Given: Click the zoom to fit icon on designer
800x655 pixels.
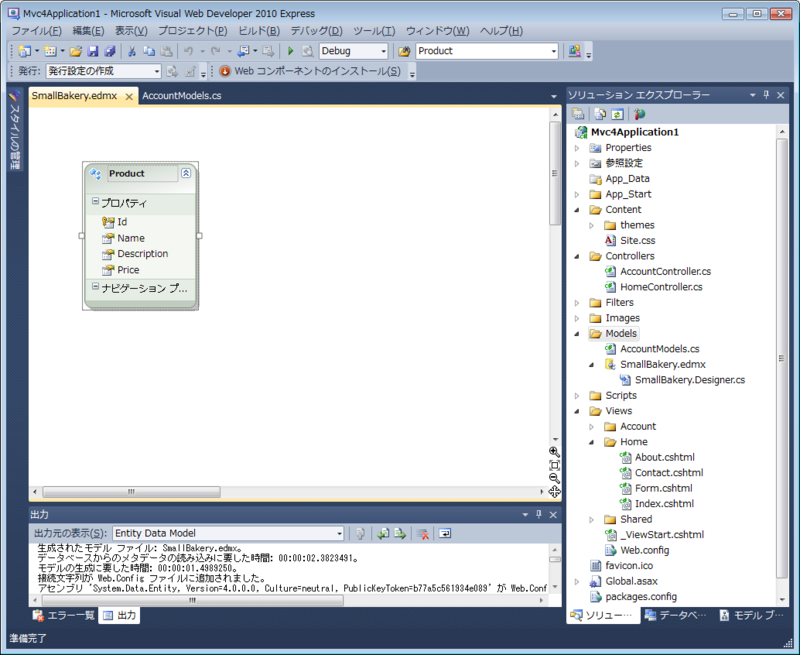Looking at the screenshot, I should pos(554,465).
